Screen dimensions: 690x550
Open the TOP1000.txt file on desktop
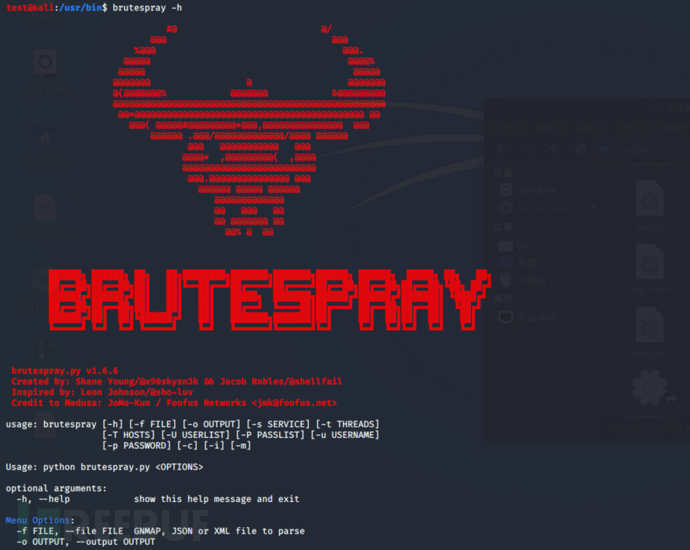44,208
